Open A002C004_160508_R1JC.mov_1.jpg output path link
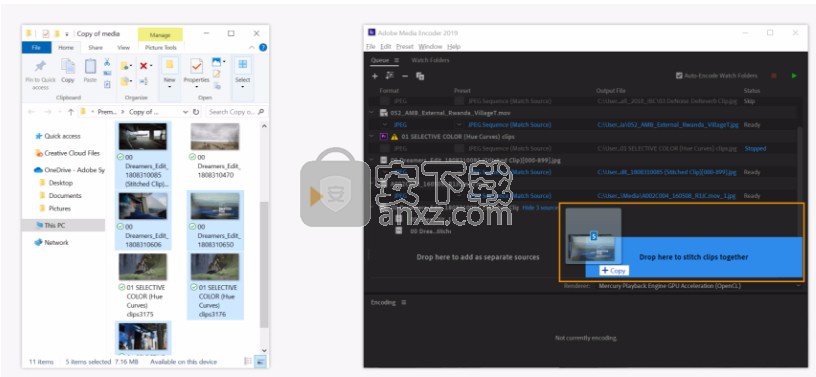 tap(667, 196)
